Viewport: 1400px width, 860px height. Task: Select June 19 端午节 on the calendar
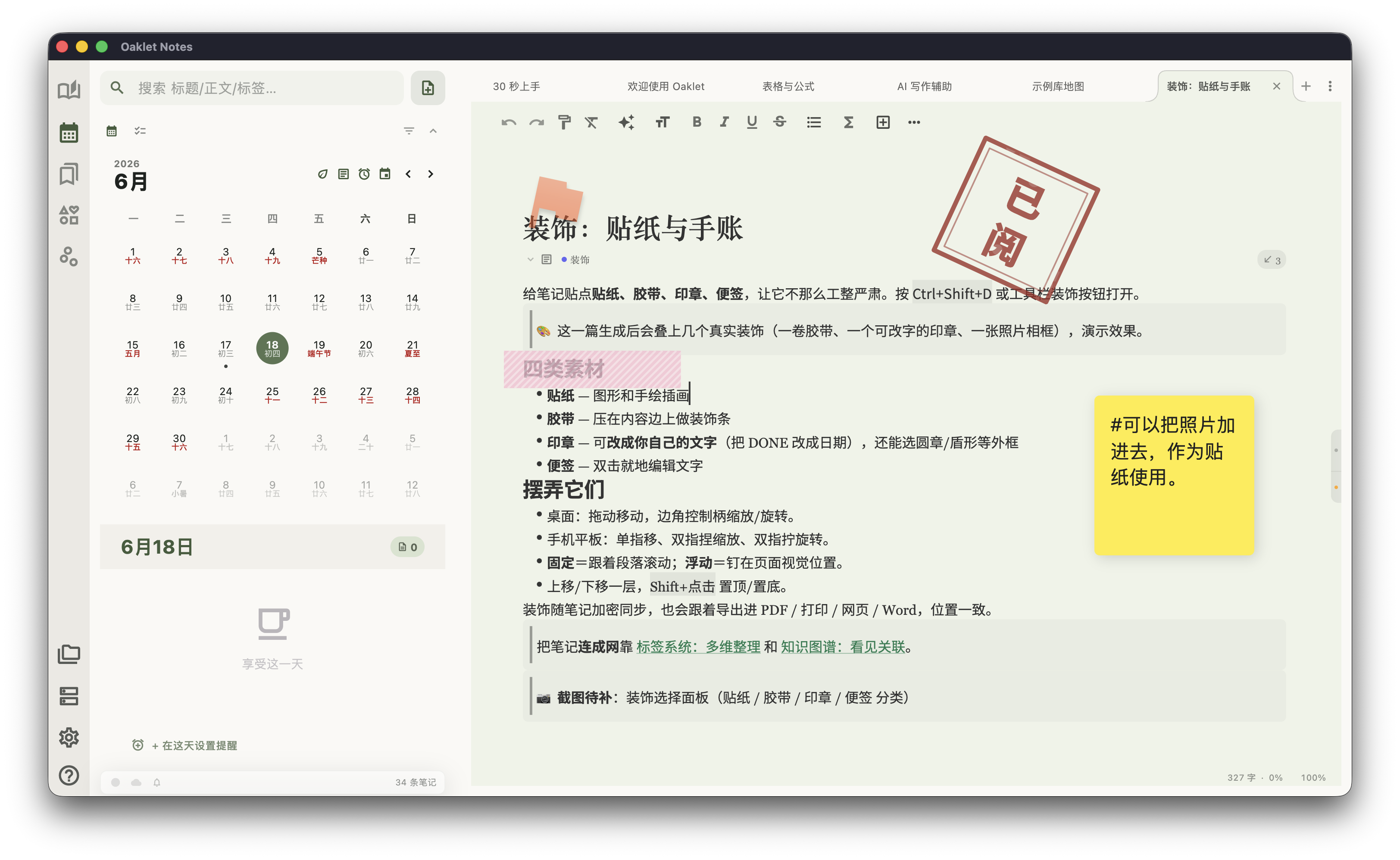click(319, 348)
